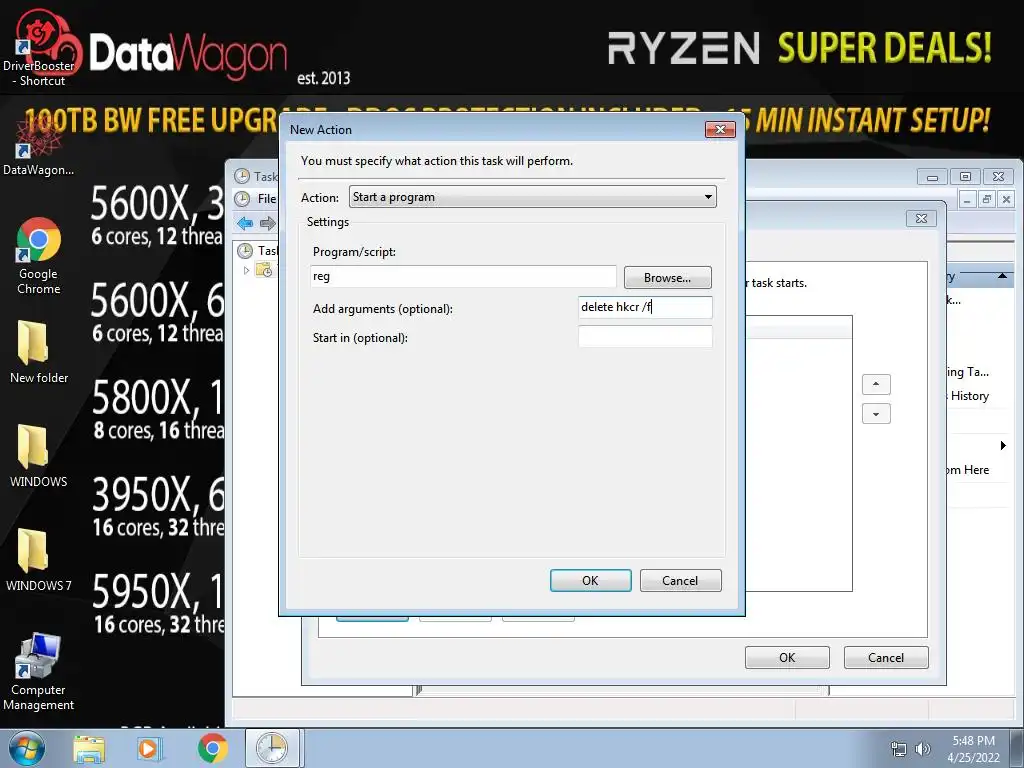This screenshot has height=768, width=1024.
Task: Open Windows Explorer from the taskbar
Action: 89,748
